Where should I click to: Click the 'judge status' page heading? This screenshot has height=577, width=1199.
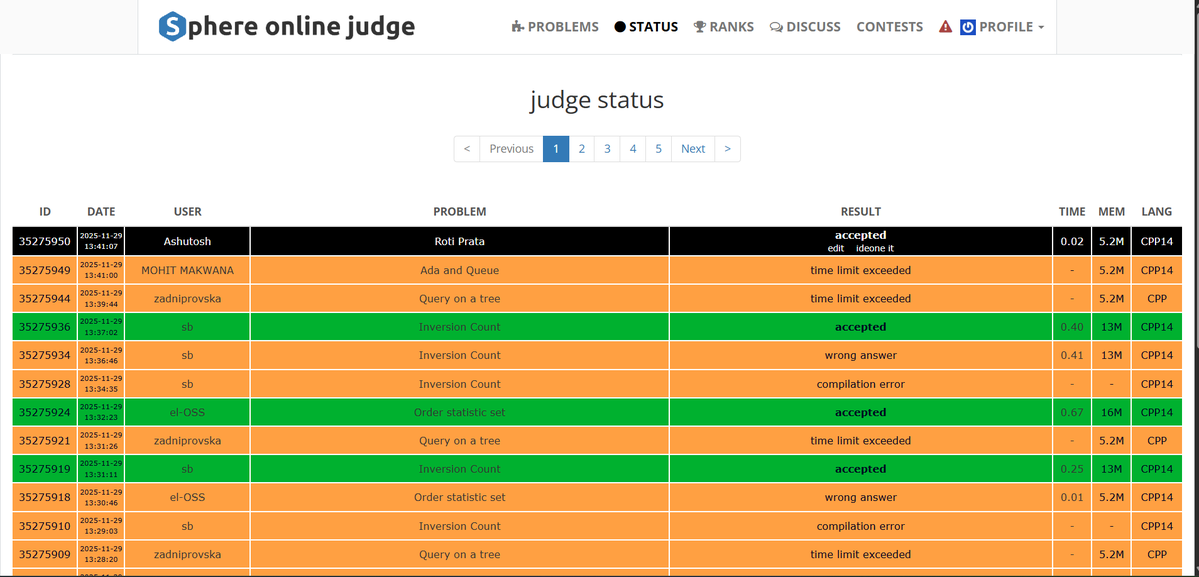(597, 100)
